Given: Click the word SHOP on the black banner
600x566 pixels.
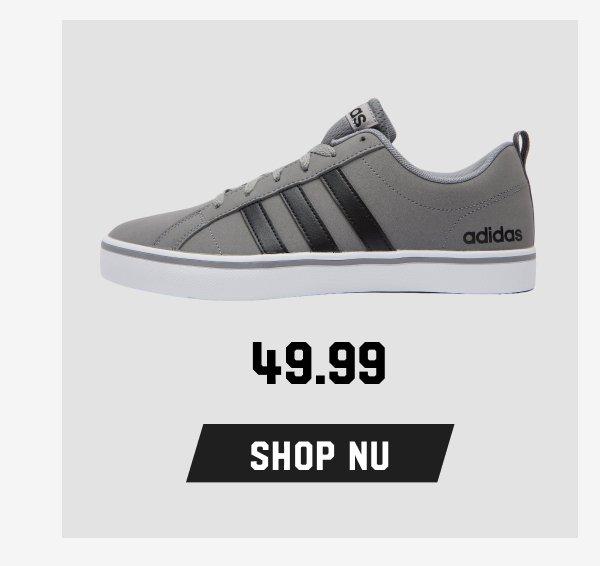Looking at the screenshot, I should 292,455.
